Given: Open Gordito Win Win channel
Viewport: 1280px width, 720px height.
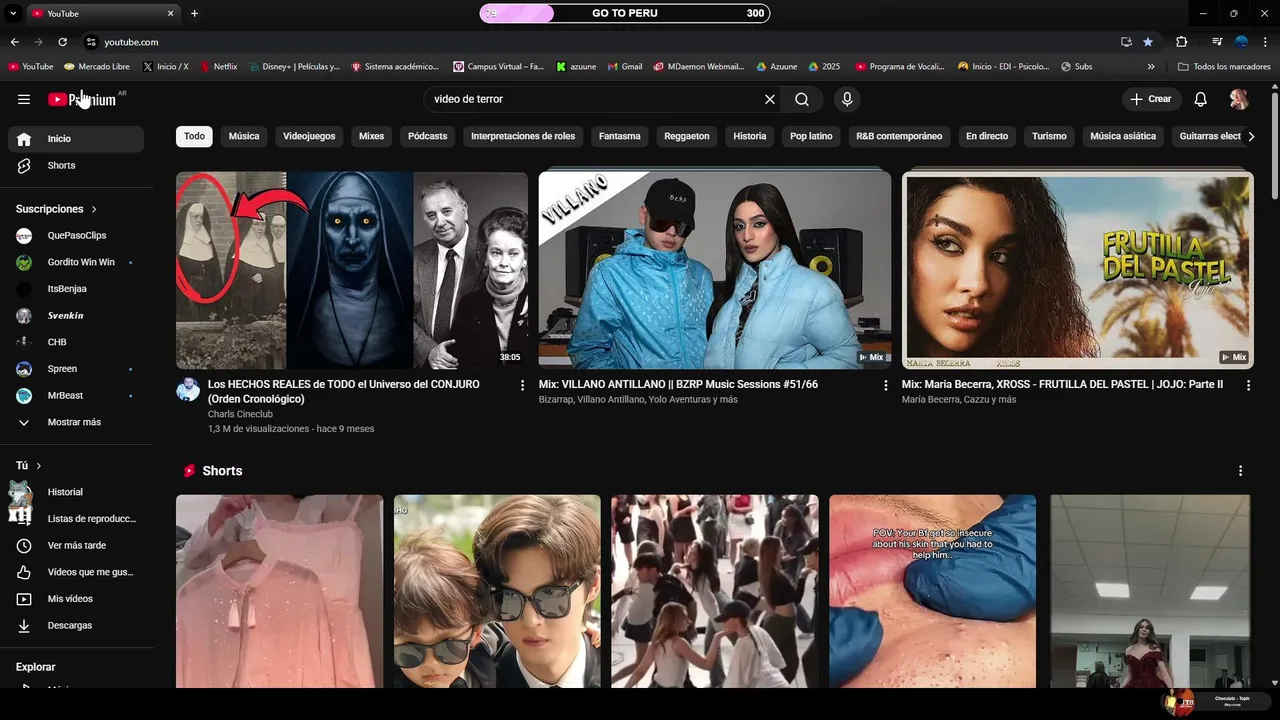Looking at the screenshot, I should pyautogui.click(x=76, y=262).
